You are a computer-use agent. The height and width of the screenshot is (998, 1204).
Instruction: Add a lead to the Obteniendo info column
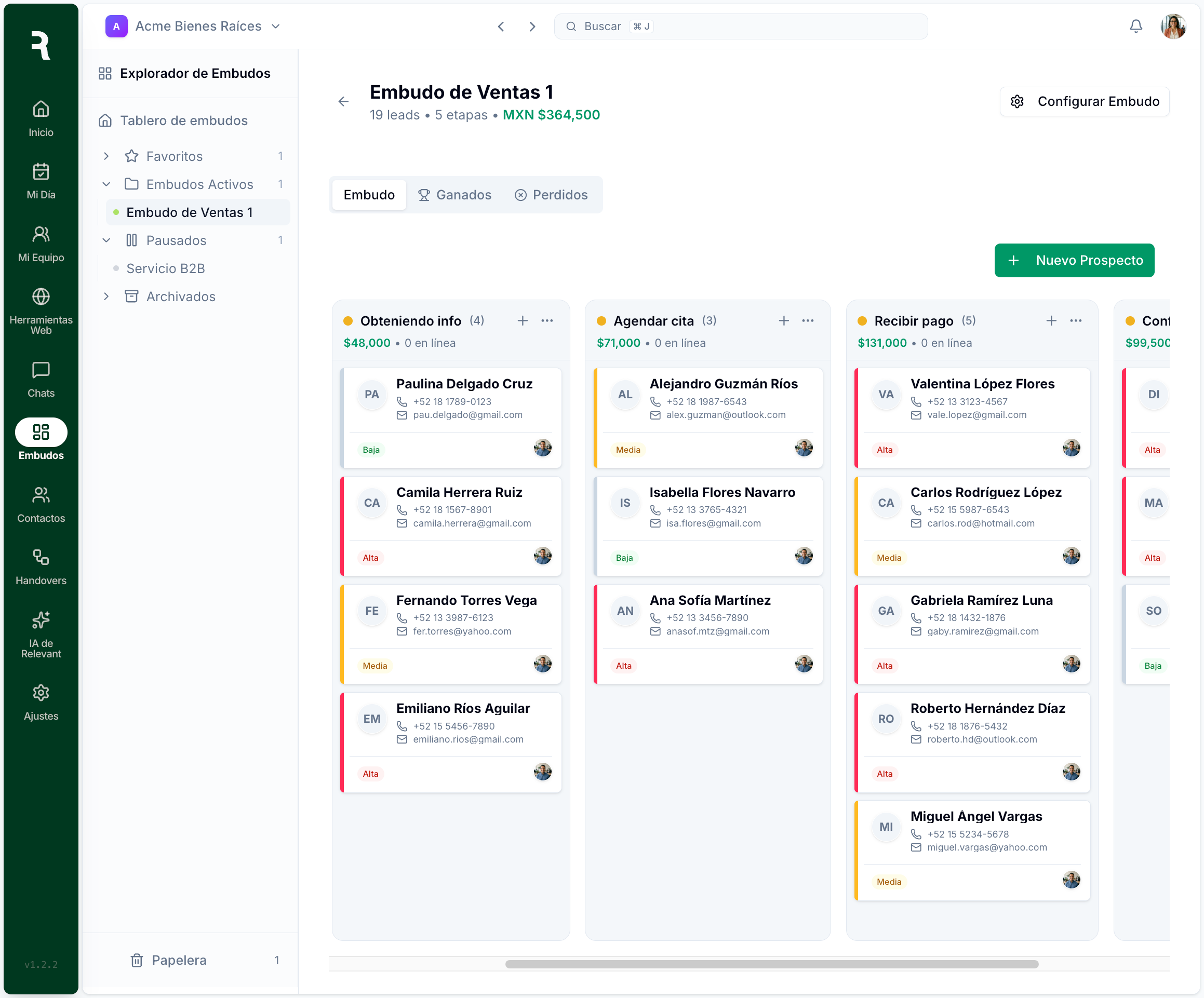(x=523, y=320)
